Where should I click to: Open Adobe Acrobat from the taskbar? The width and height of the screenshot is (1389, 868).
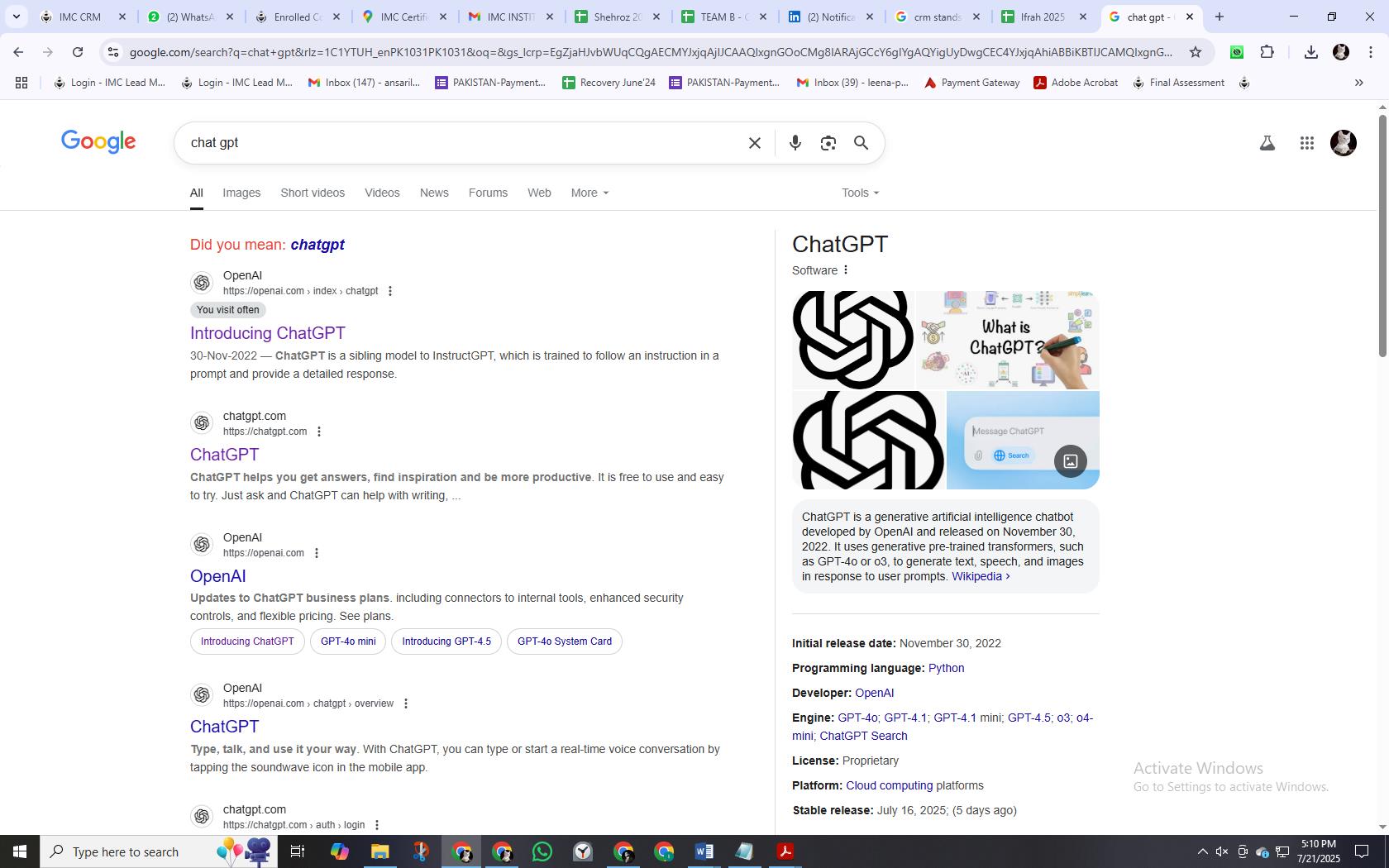[785, 851]
